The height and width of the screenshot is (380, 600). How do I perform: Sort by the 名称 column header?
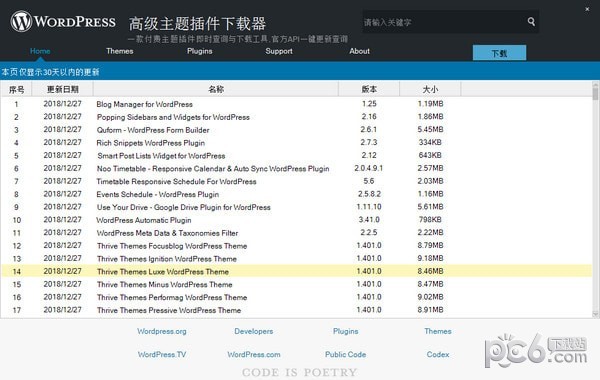pos(216,89)
